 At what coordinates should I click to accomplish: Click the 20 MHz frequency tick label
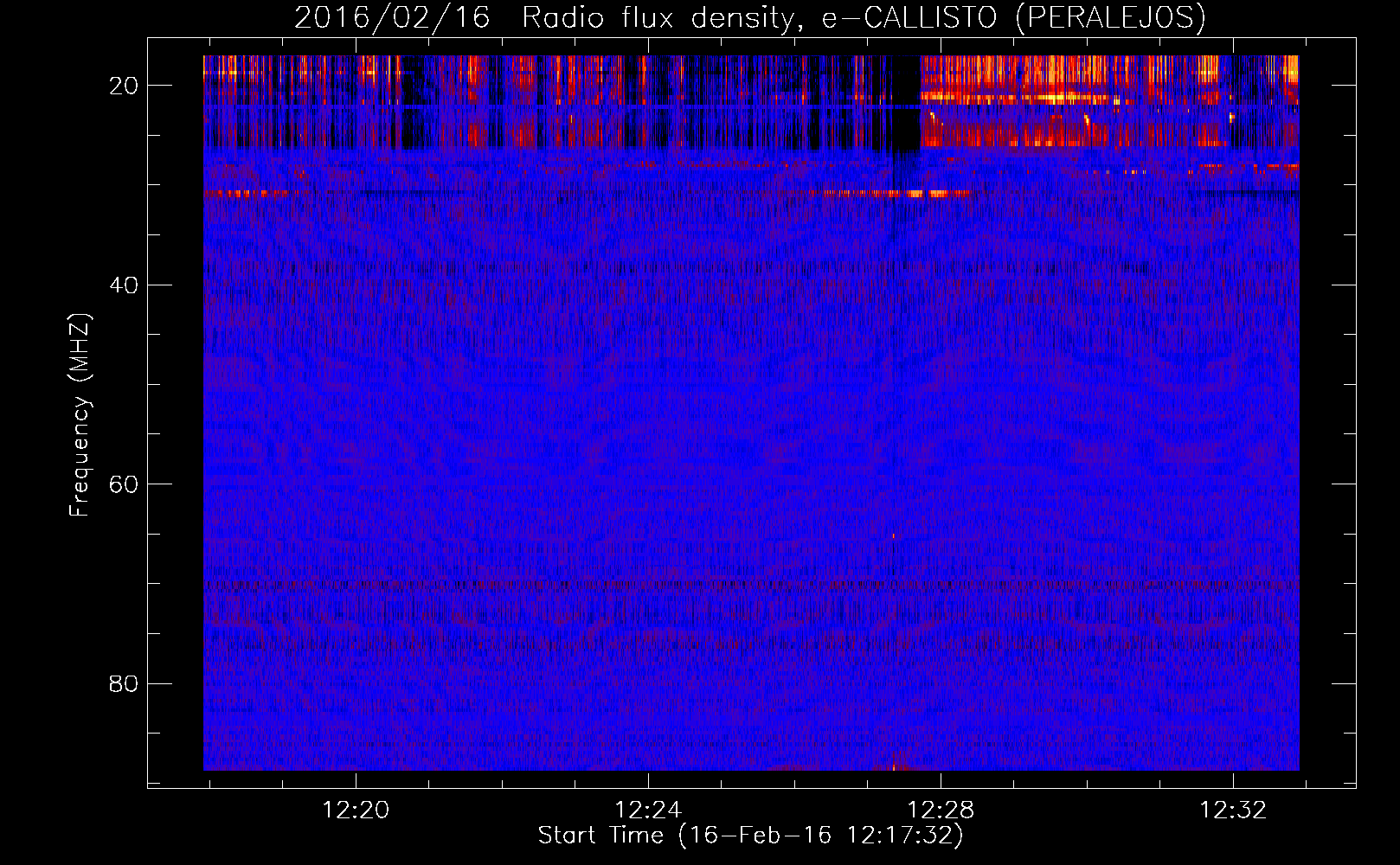[124, 86]
